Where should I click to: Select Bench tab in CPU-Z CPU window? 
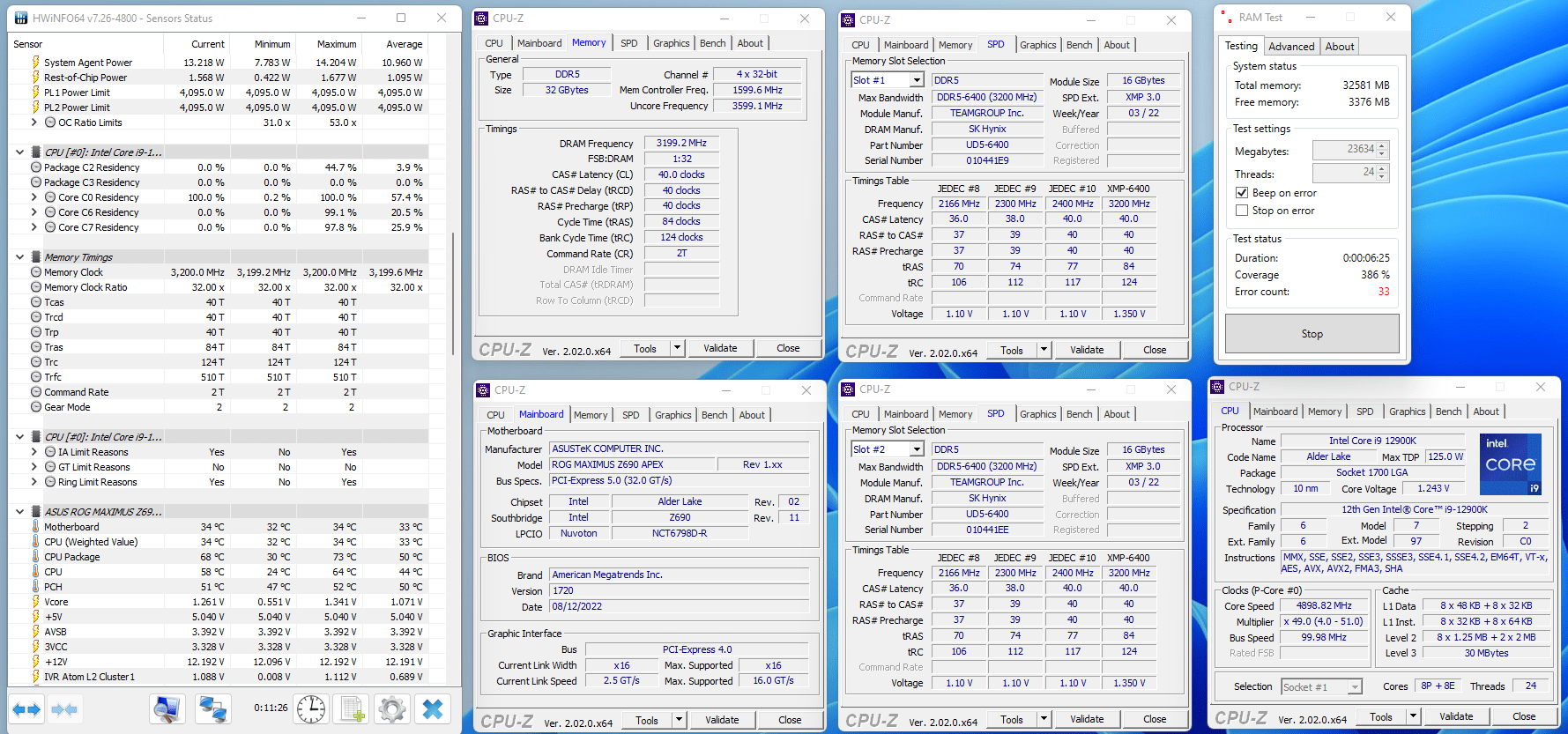click(1449, 411)
